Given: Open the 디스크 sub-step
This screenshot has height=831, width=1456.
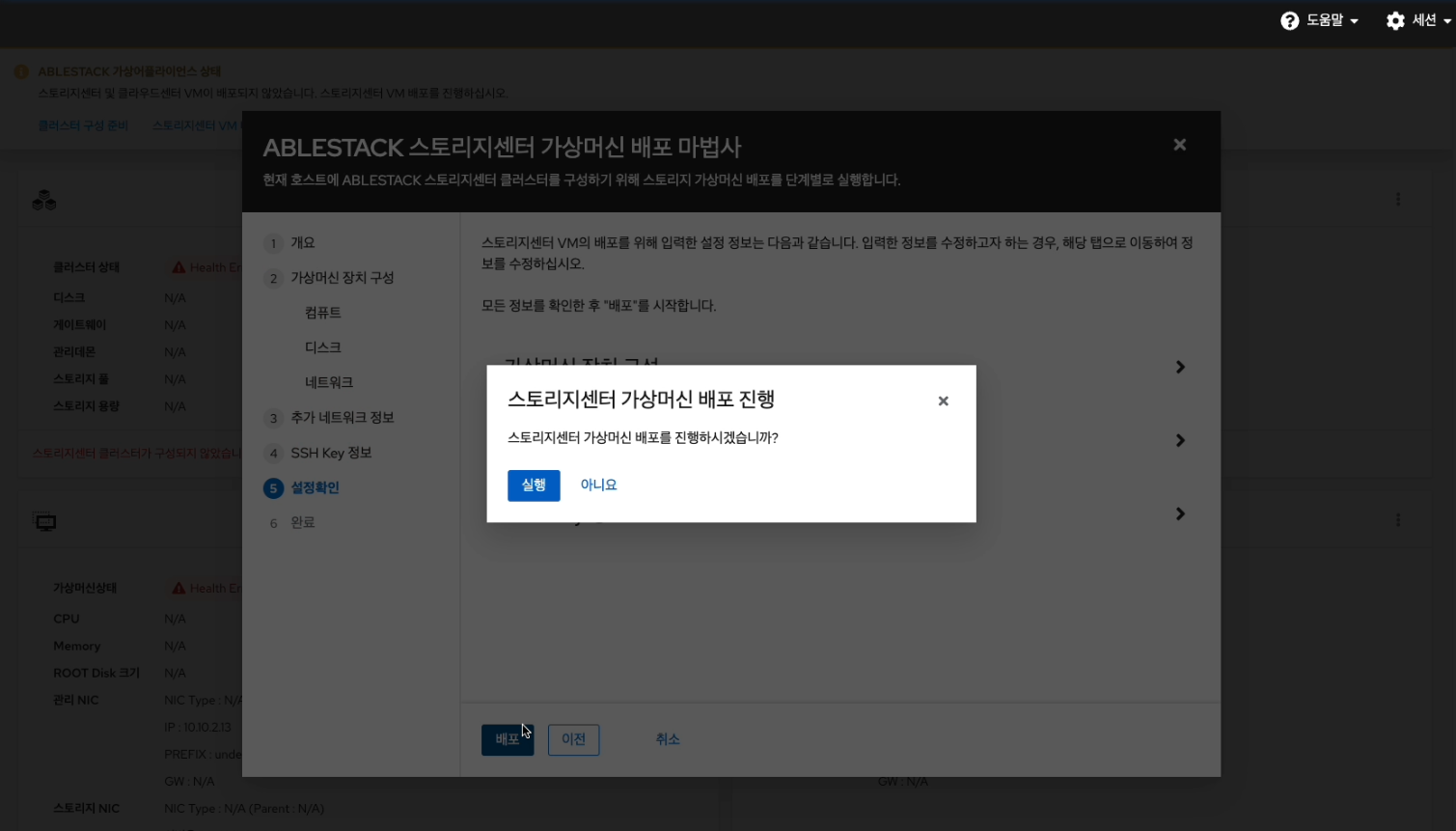Looking at the screenshot, I should (x=323, y=347).
